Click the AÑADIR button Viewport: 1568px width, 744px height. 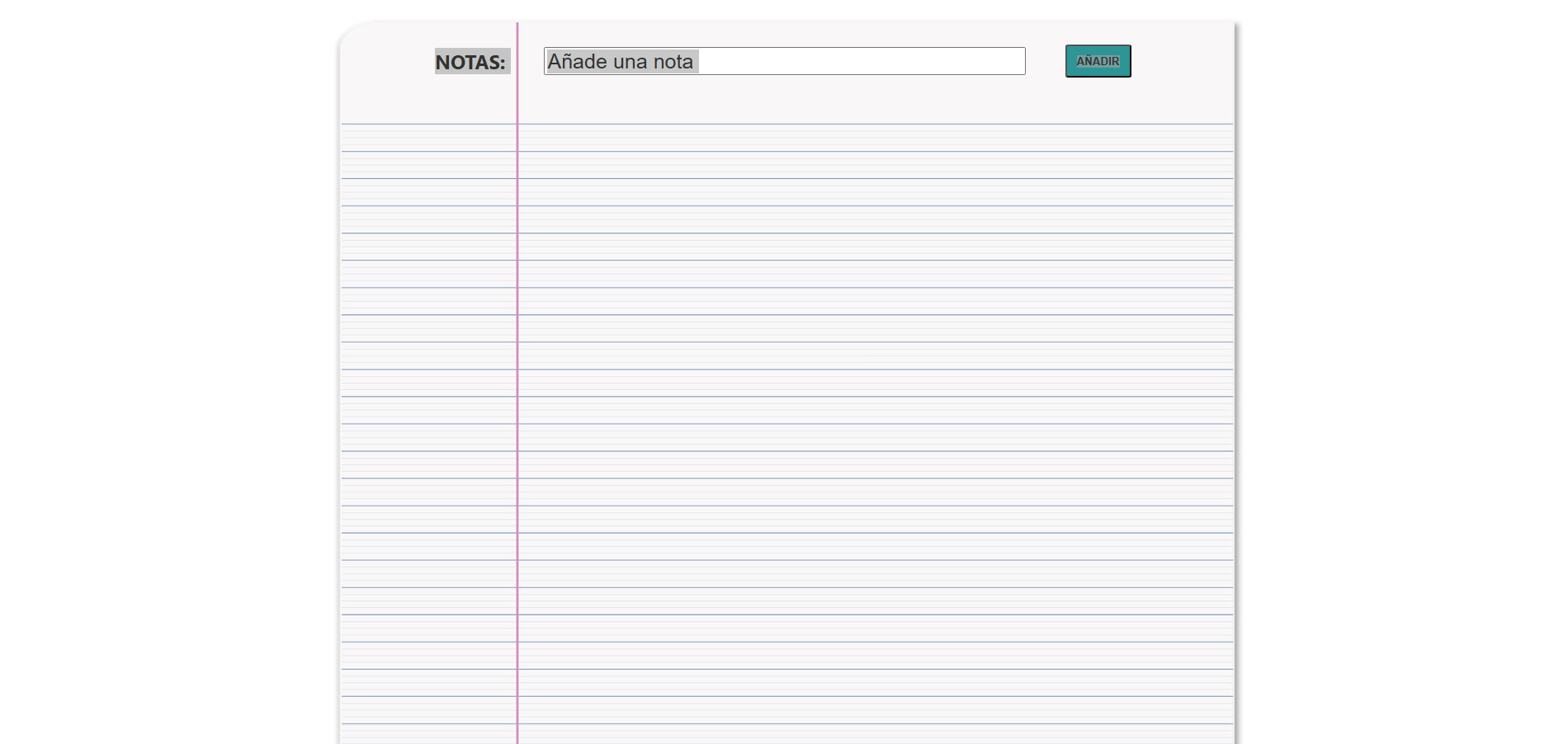coord(1098,61)
